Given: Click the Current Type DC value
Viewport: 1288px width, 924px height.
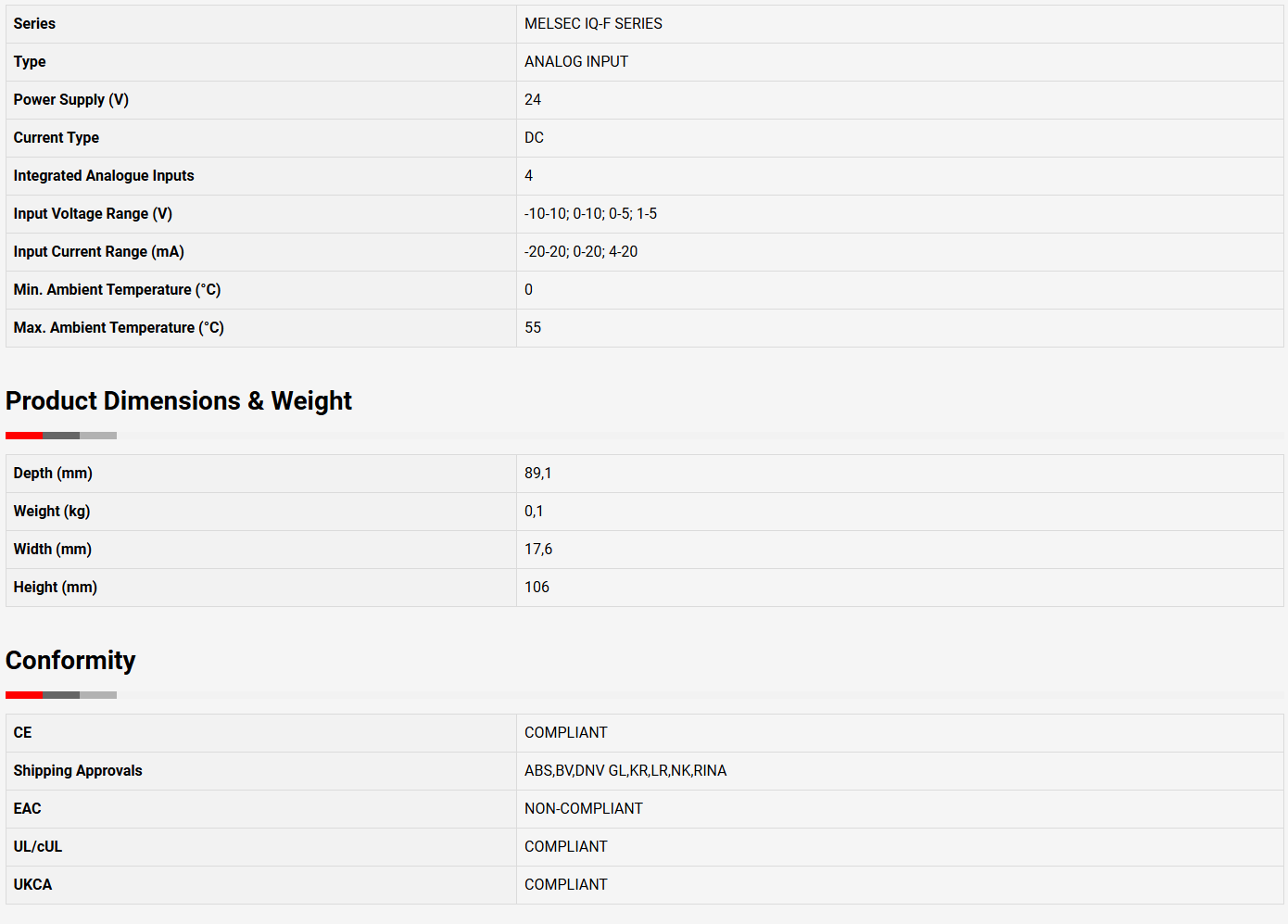Looking at the screenshot, I should tap(534, 138).
